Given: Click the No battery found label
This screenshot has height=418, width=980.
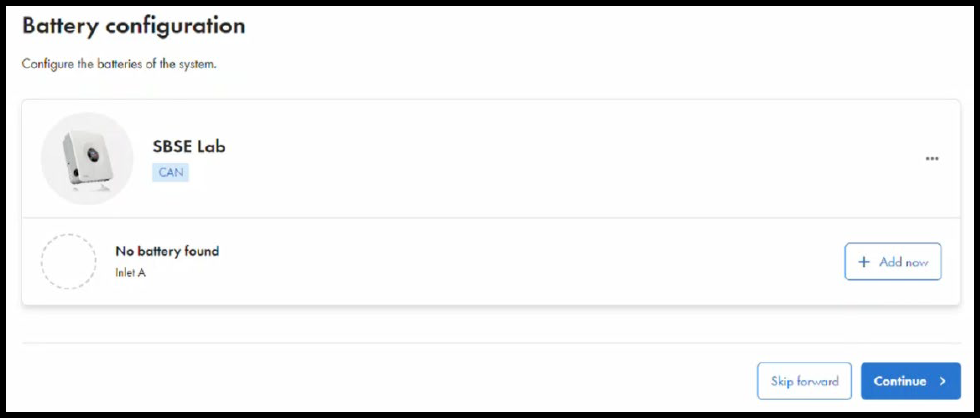Looking at the screenshot, I should [167, 251].
